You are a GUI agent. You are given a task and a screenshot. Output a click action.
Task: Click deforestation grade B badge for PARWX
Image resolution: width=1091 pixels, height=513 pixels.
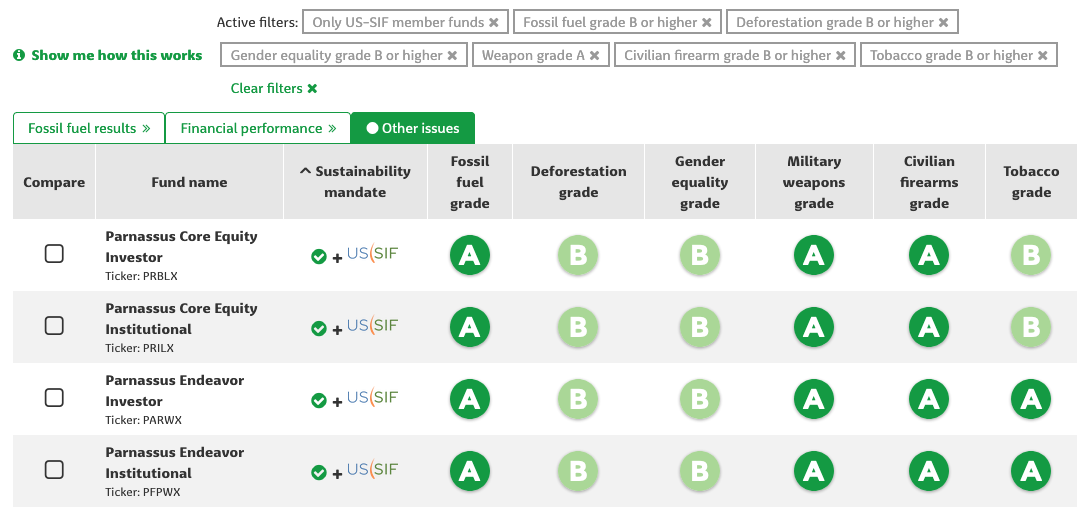578,399
